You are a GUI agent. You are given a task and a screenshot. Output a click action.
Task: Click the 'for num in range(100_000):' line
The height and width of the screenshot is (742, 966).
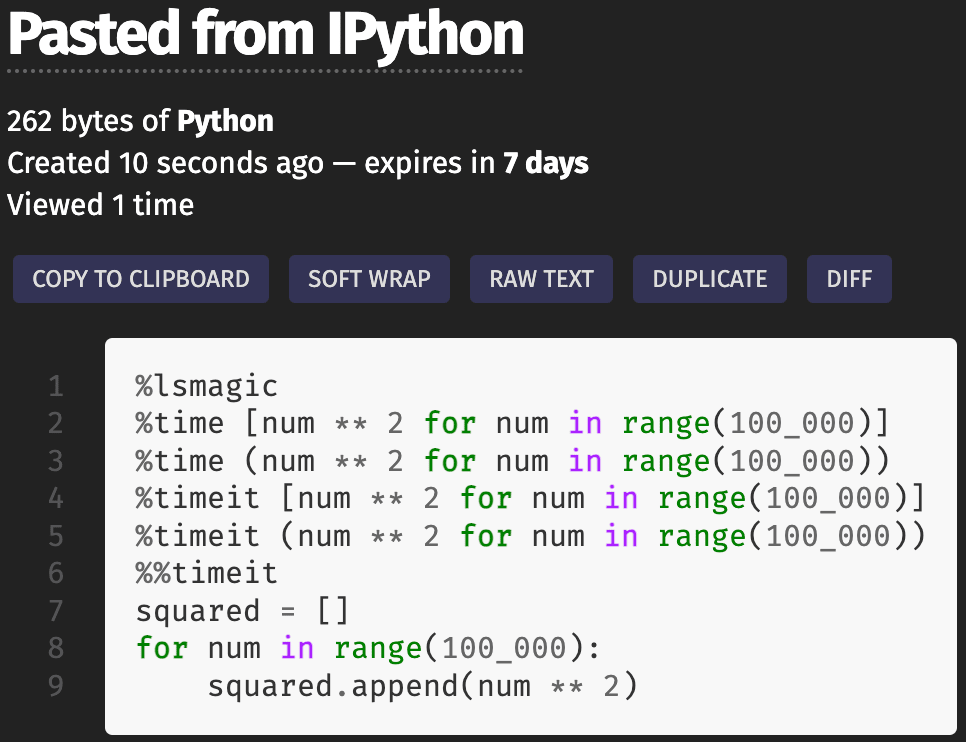click(368, 648)
